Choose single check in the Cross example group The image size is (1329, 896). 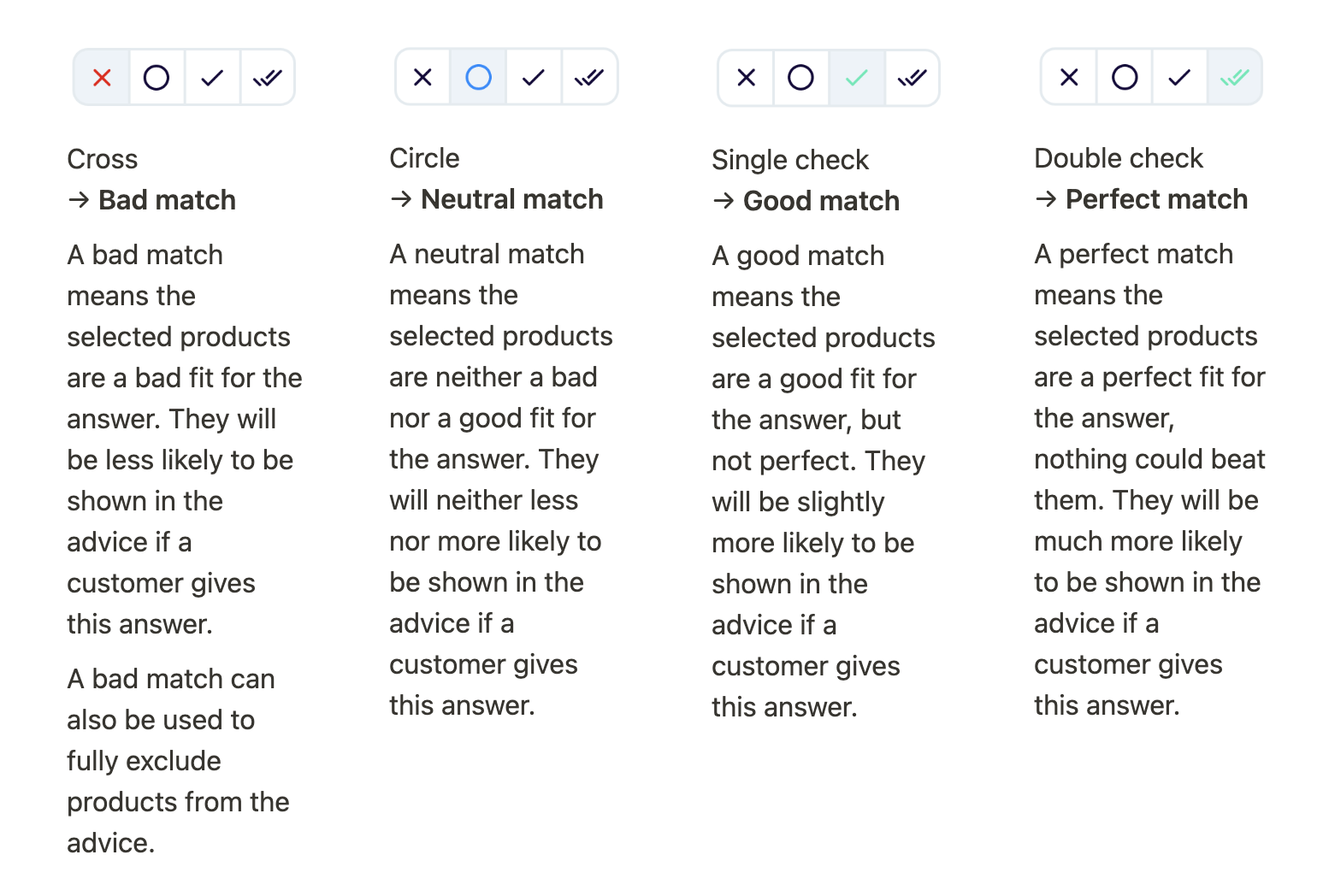[212, 78]
